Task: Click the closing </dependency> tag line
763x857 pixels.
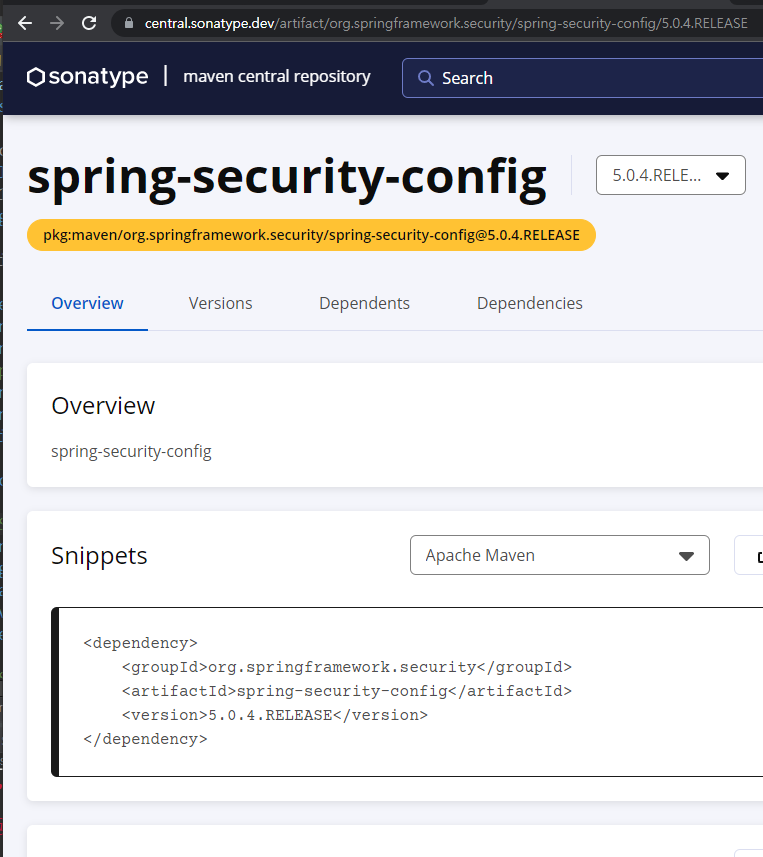Action: coord(145,739)
